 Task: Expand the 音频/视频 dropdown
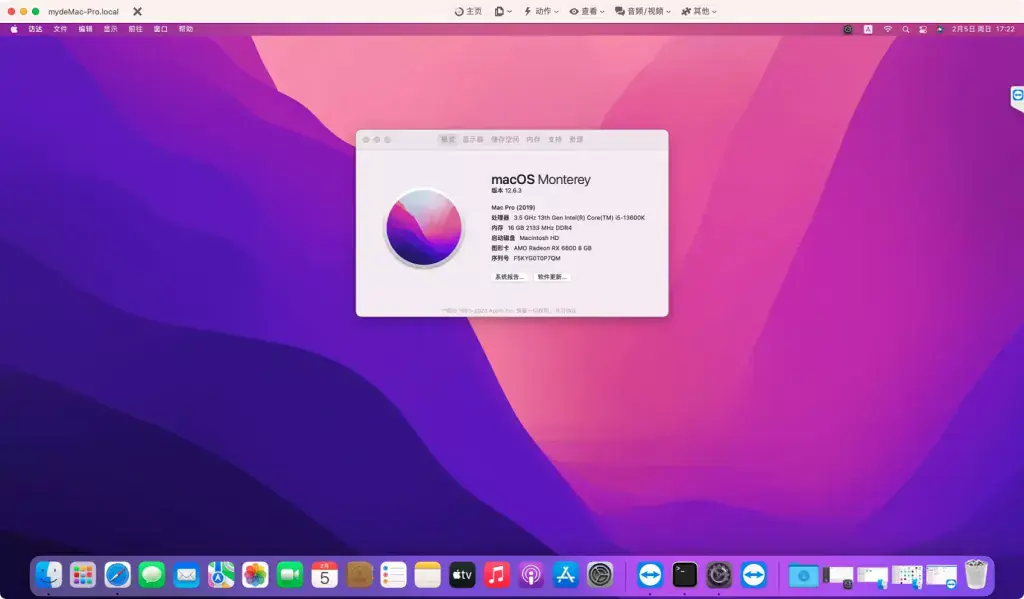(x=643, y=12)
